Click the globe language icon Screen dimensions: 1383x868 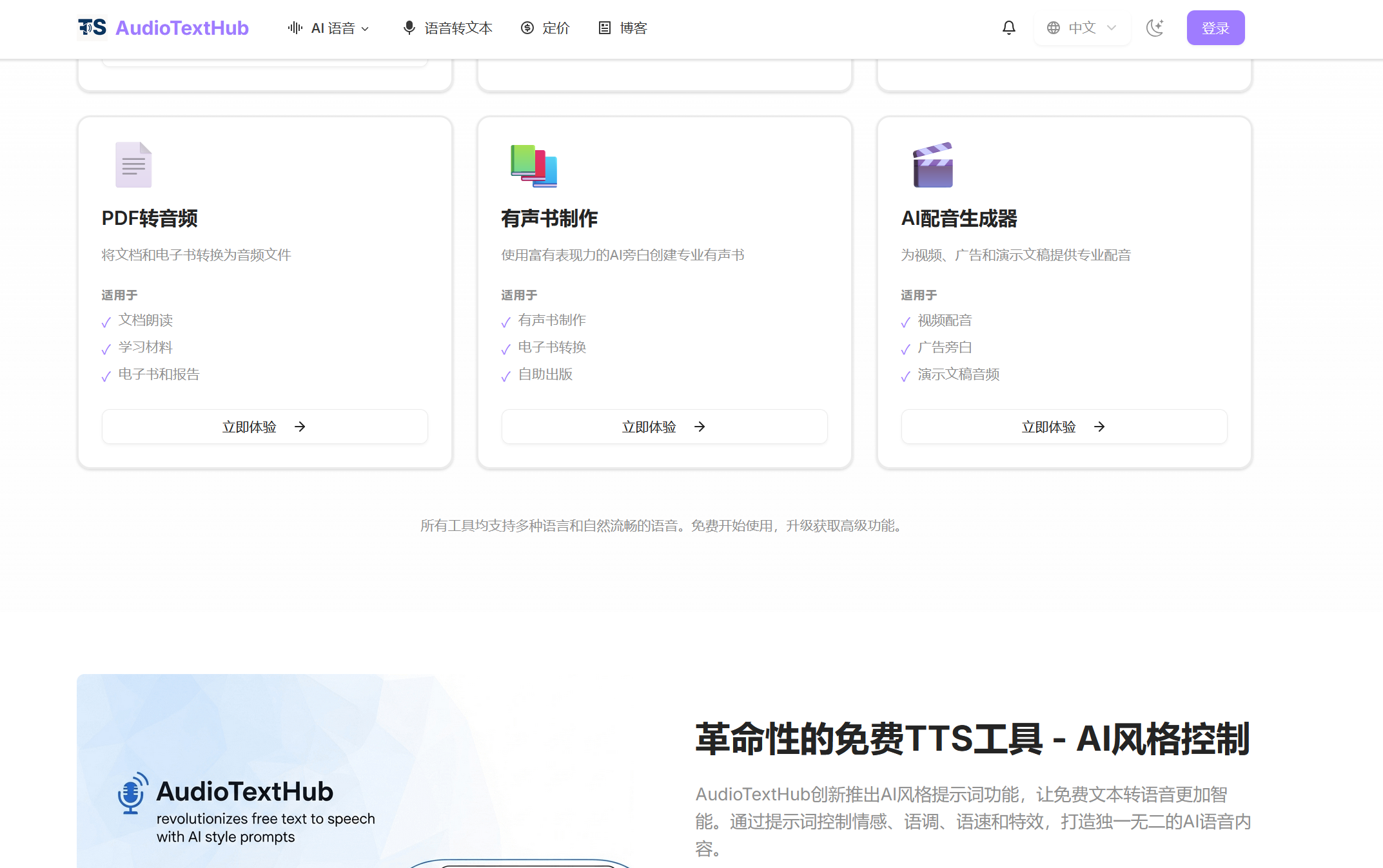pos(1054,27)
